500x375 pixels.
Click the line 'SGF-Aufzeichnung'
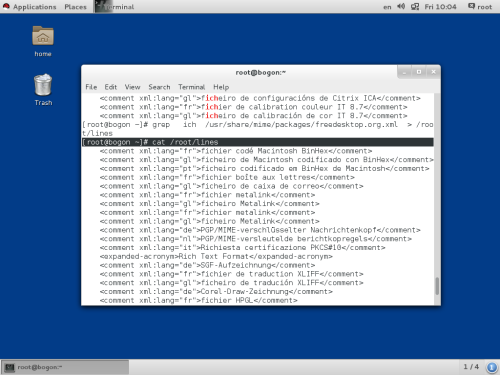[207, 265]
